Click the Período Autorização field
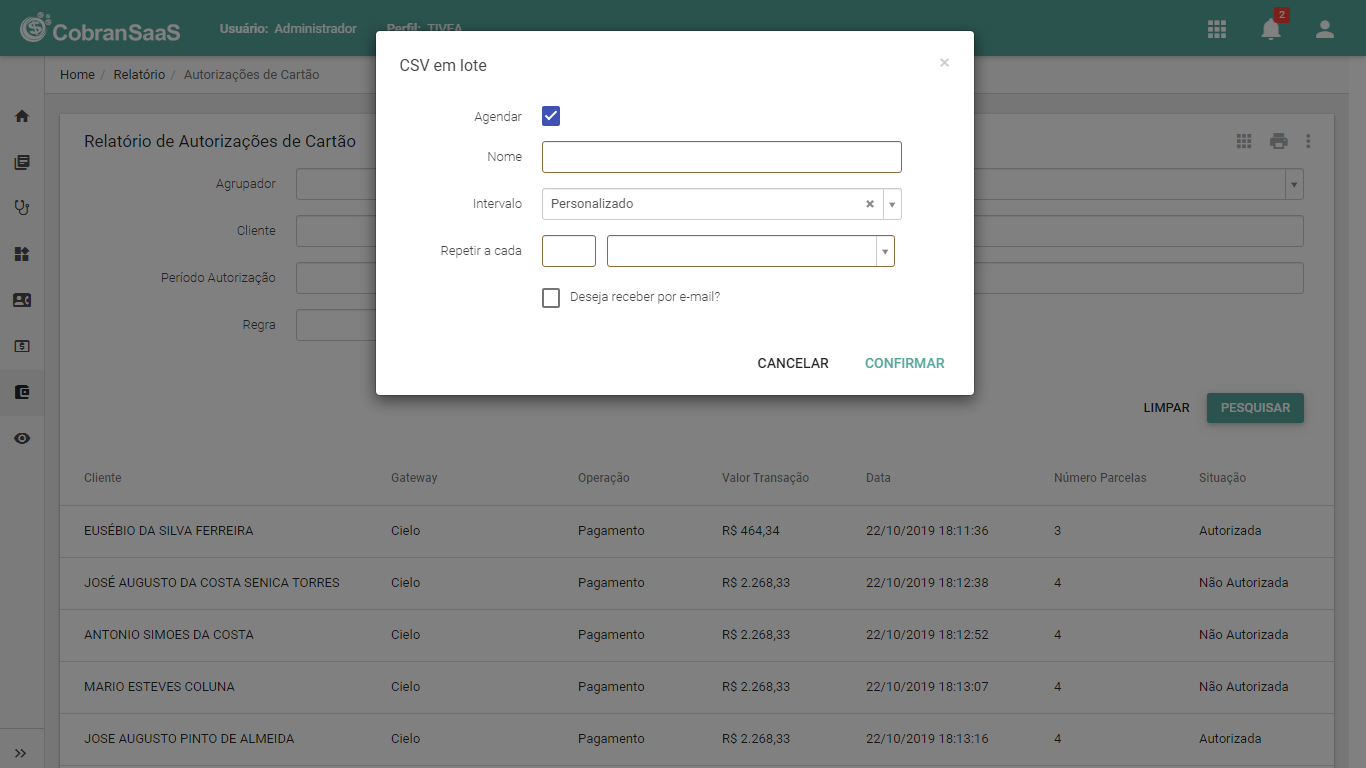 tap(335, 278)
